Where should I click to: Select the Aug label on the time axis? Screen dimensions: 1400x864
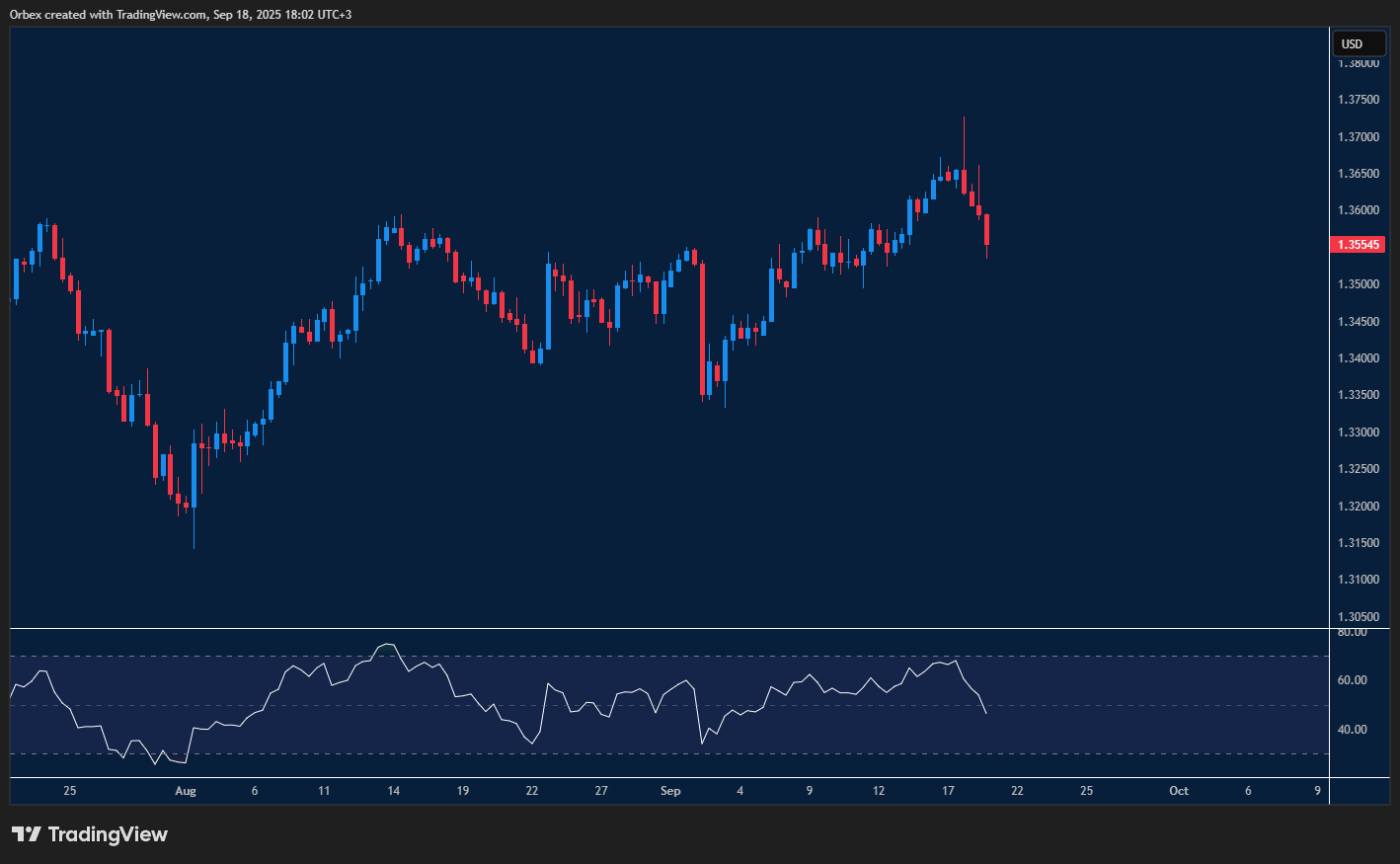coord(186,791)
